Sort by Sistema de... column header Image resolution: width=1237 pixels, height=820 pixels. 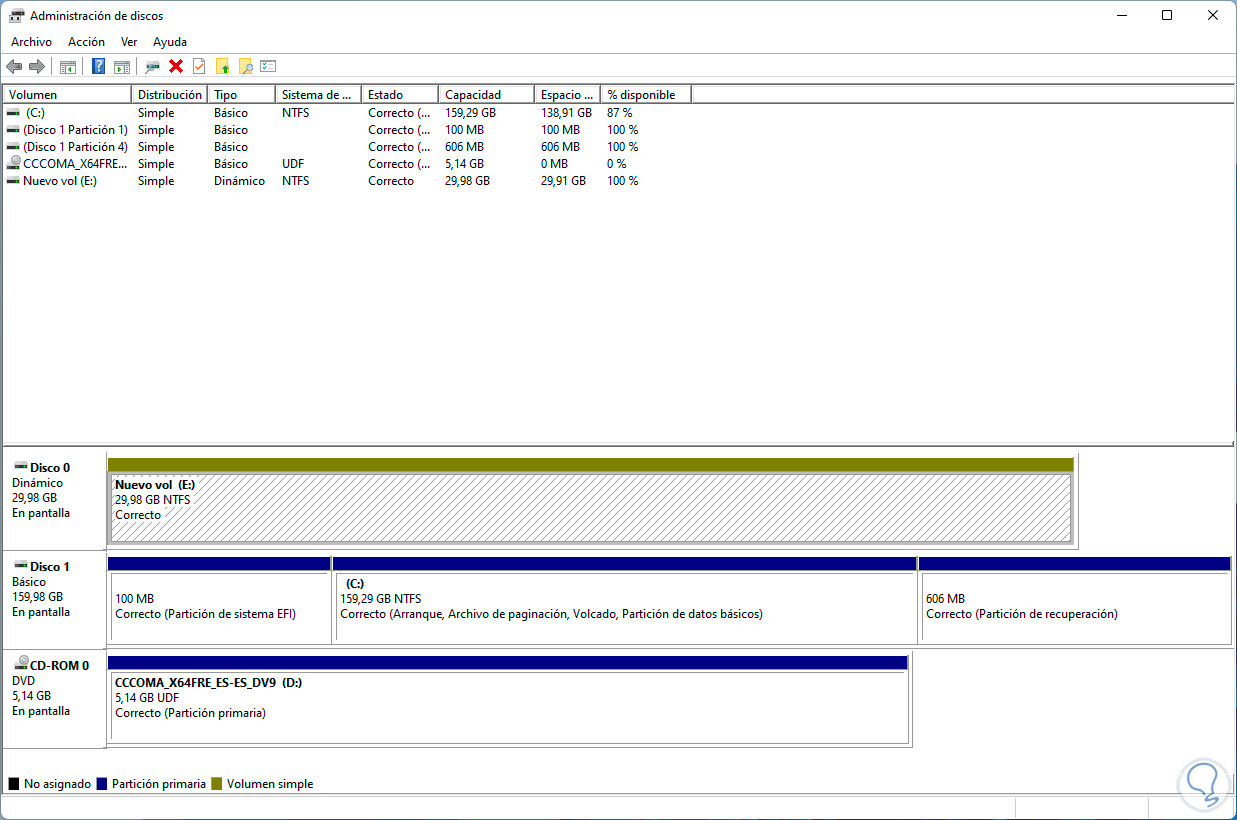pyautogui.click(x=318, y=94)
